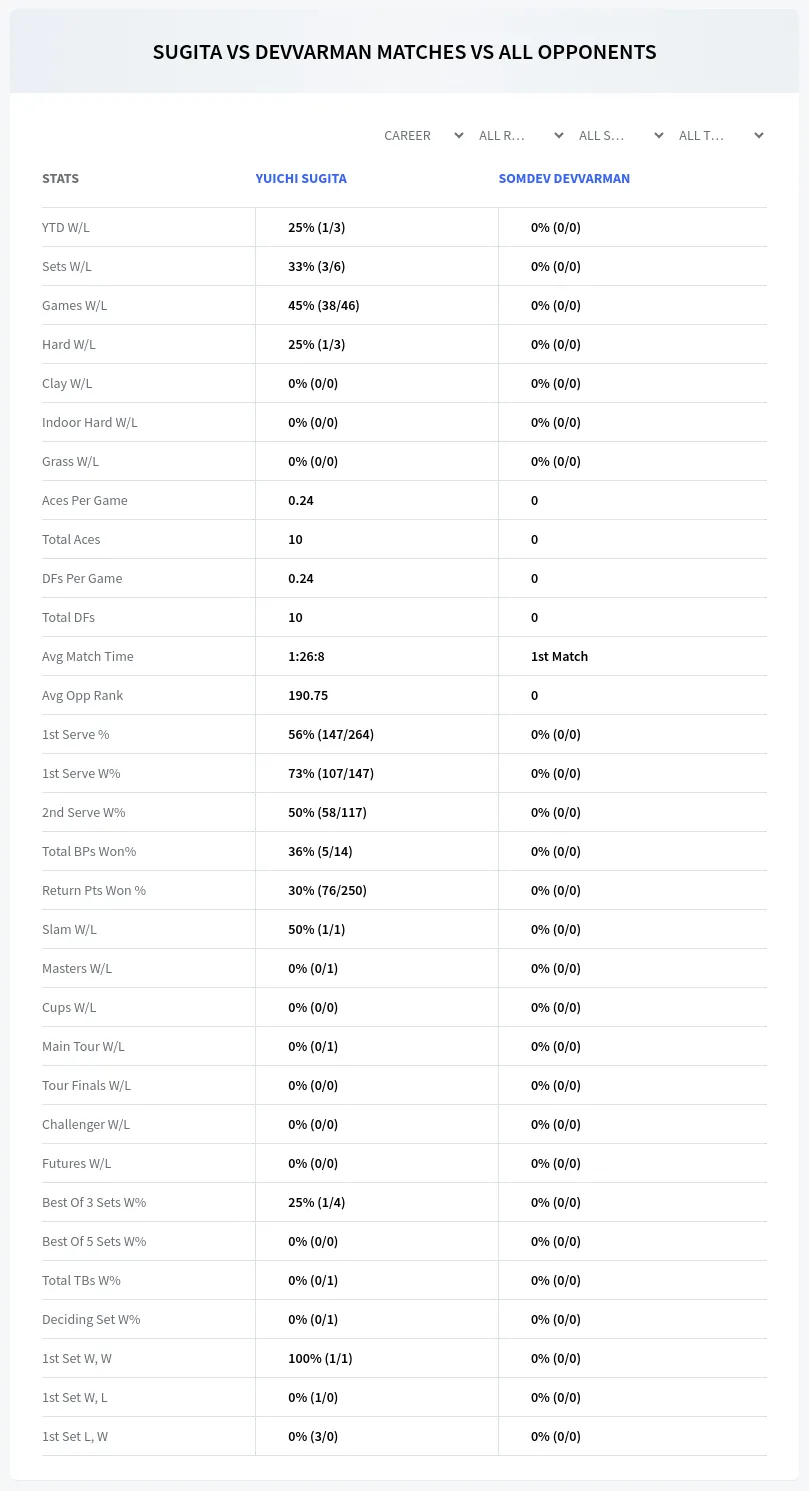Click Devvarman's 1st Match text
The width and height of the screenshot is (809, 1491).
(559, 656)
